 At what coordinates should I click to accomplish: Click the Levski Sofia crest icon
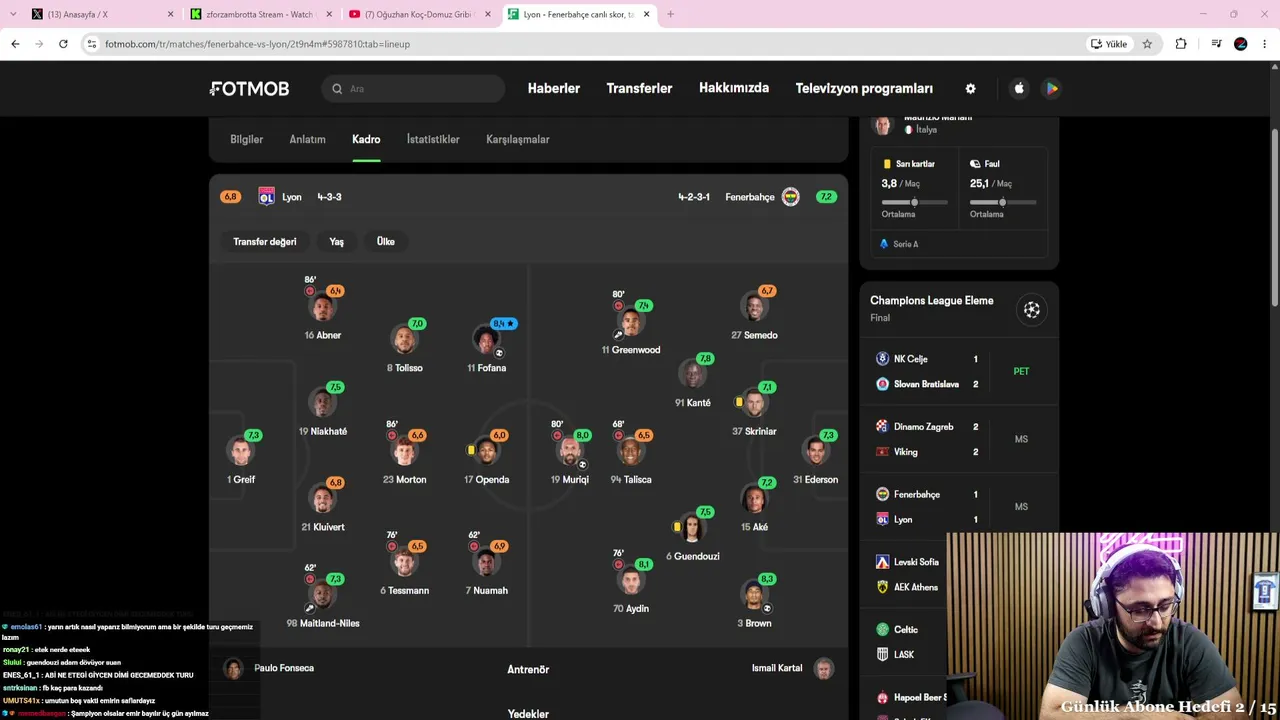[882, 562]
